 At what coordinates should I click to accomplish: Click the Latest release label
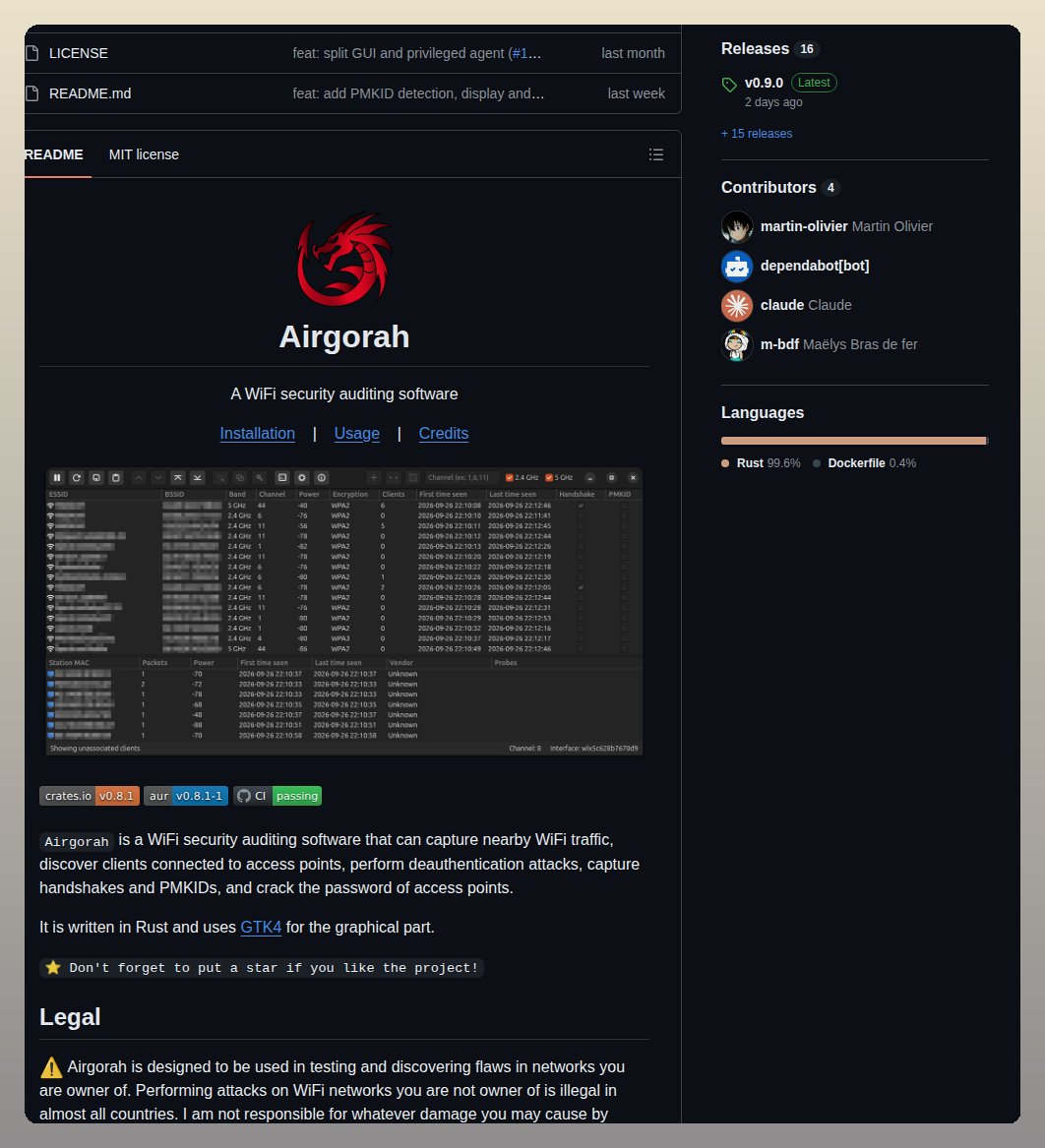(814, 83)
